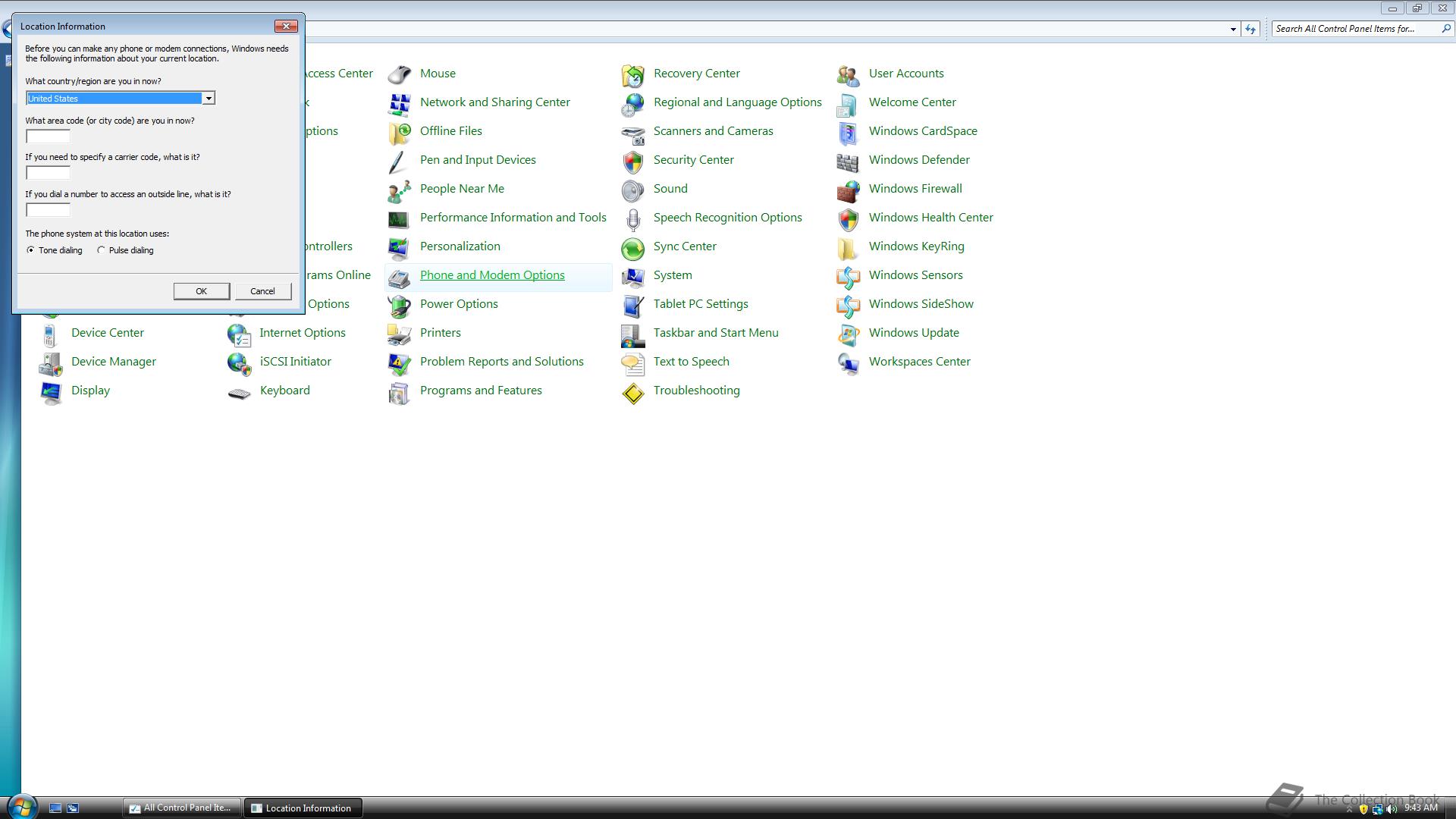Viewport: 1456px width, 819px height.
Task: Open the Windows SideShow link
Action: pos(921,304)
